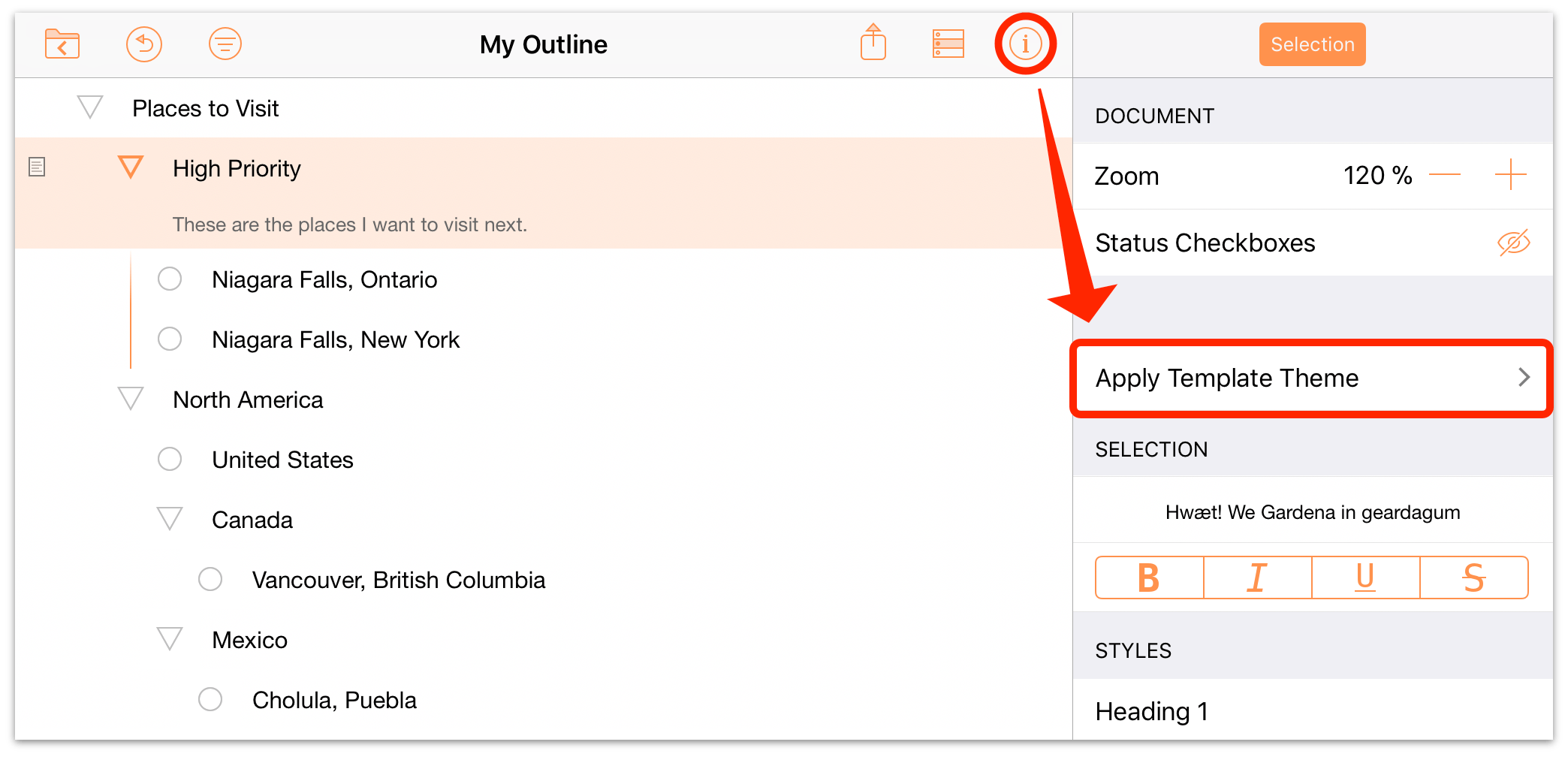Tap the share export icon
1568x757 pixels.
click(873, 43)
